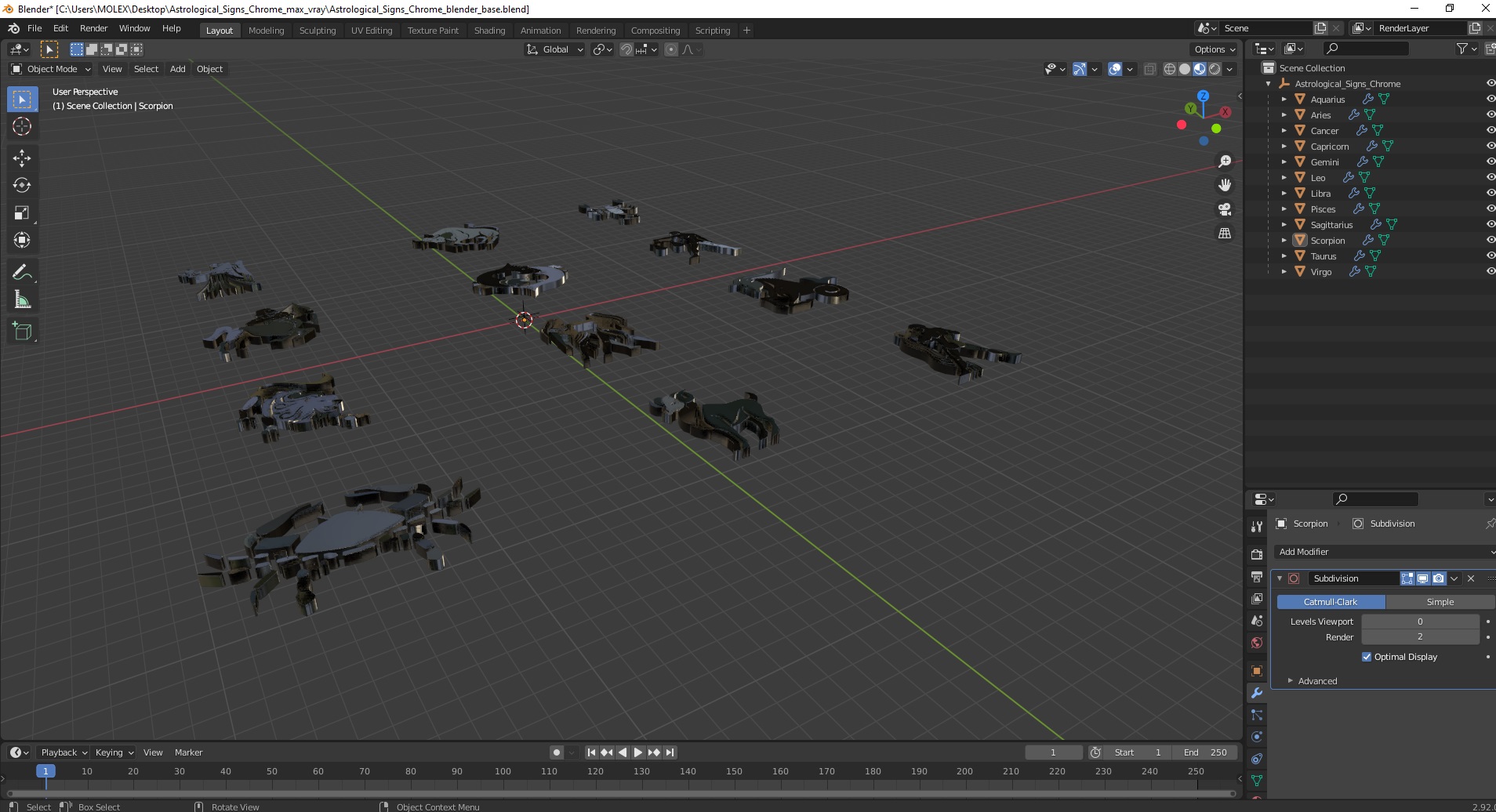1496x812 pixels.
Task: Click the pan view hand icon
Action: coord(1225,186)
